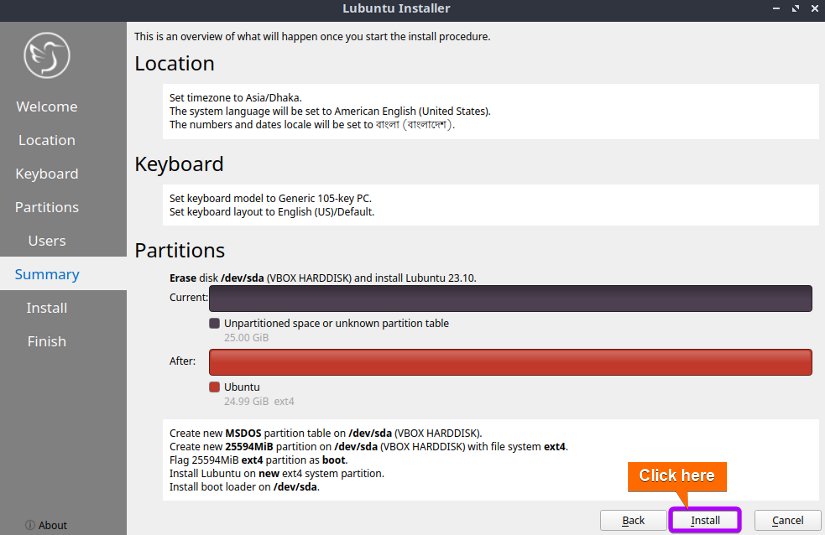Click 'The system language will be set' line
The image size is (825, 535).
click(x=330, y=111)
